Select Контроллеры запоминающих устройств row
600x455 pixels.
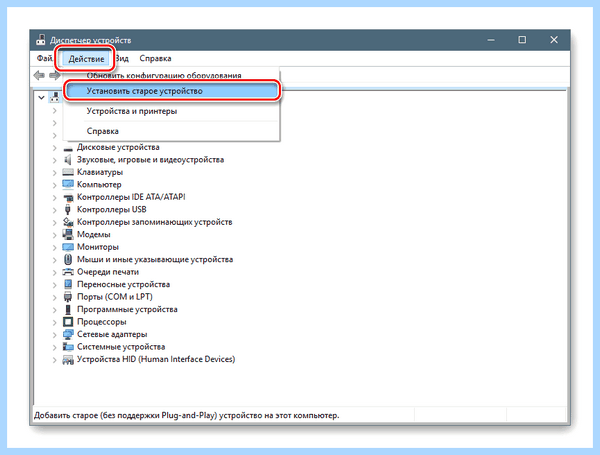coord(155,222)
